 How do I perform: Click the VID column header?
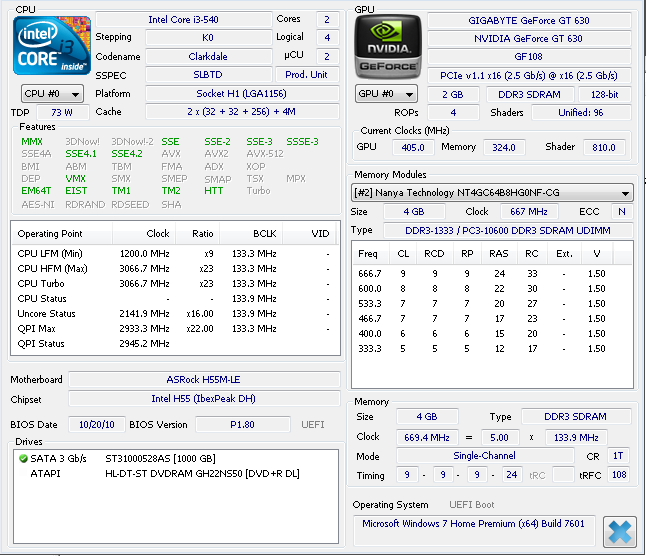(x=310, y=234)
